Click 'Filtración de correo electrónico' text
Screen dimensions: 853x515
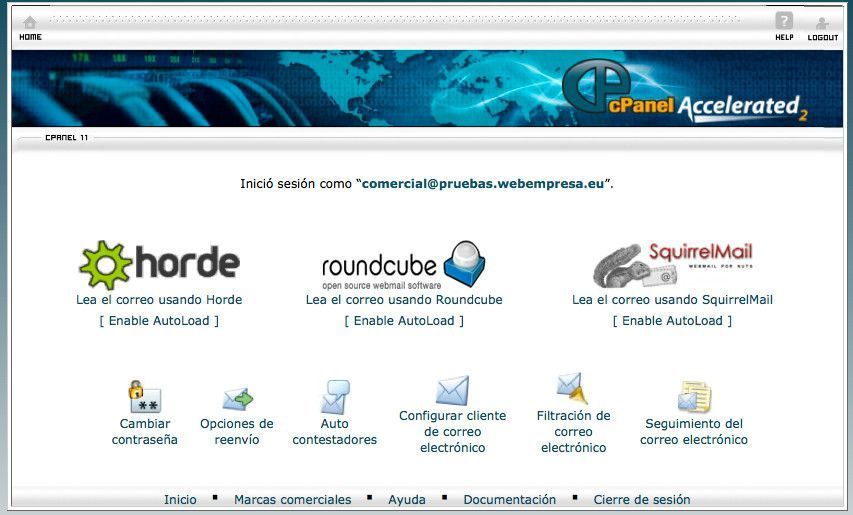coord(573,432)
